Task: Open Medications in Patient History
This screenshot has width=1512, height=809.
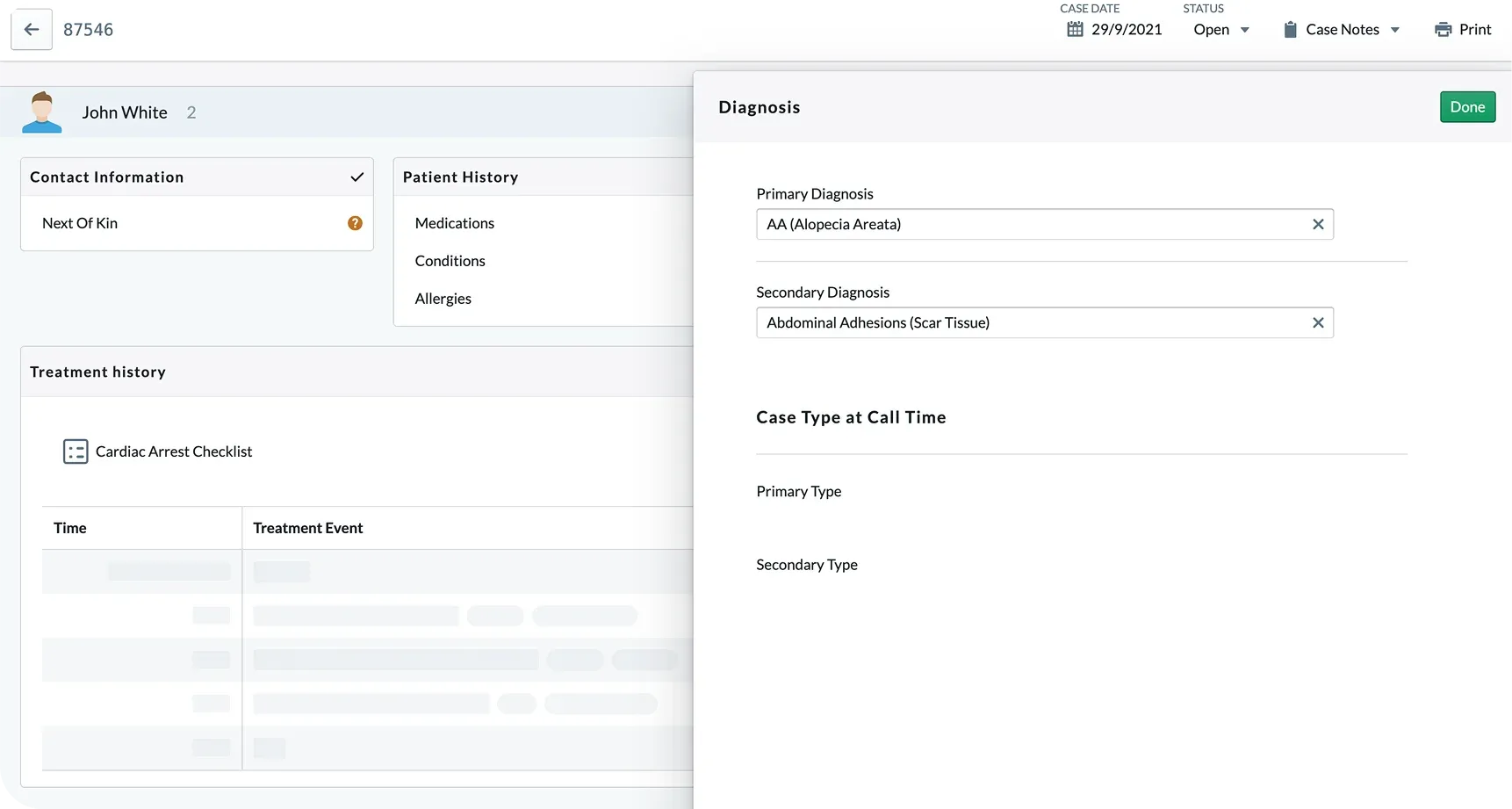Action: click(454, 223)
